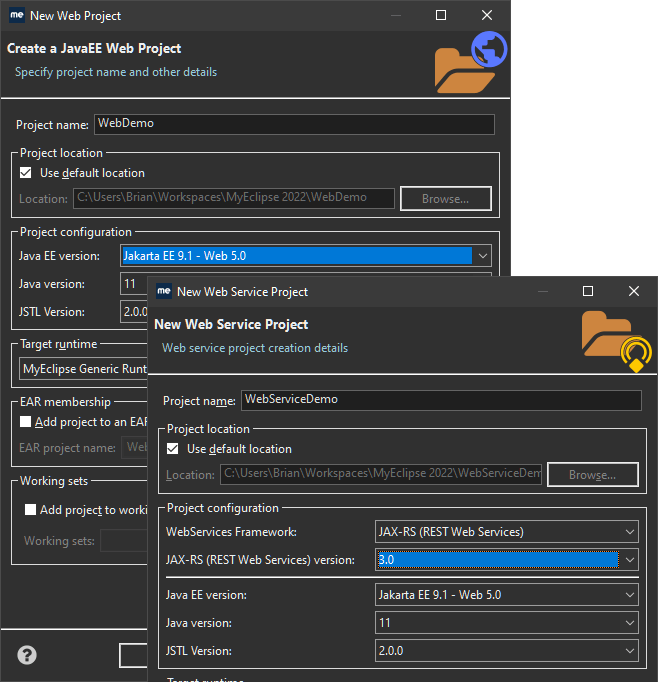Maximize the New Web Project window
The height and width of the screenshot is (682, 658).
click(441, 15)
